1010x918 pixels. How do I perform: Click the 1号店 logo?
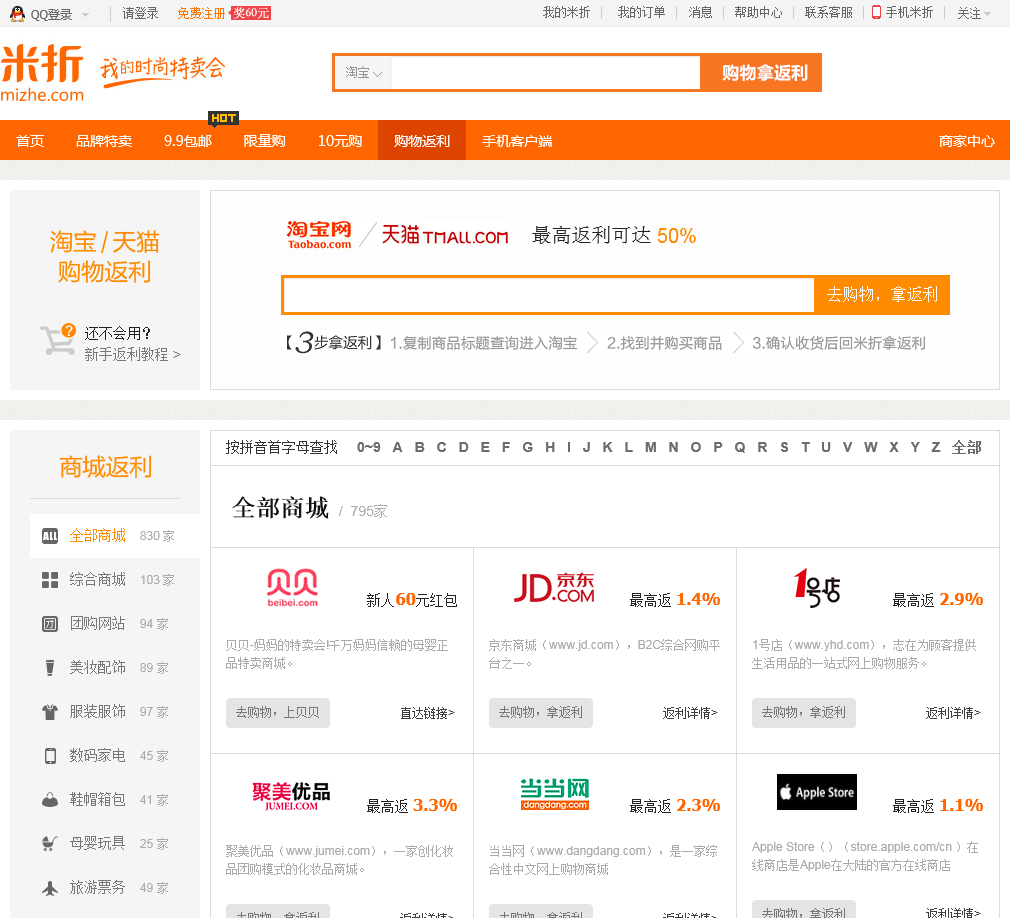[x=817, y=588]
